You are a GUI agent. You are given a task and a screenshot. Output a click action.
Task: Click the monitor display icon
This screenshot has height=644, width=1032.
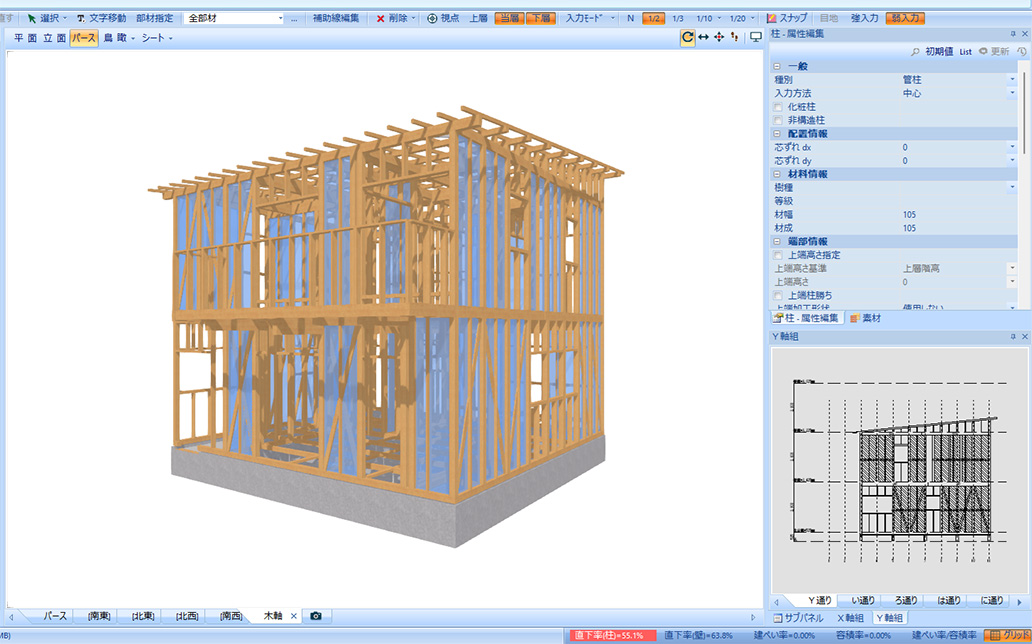(756, 38)
